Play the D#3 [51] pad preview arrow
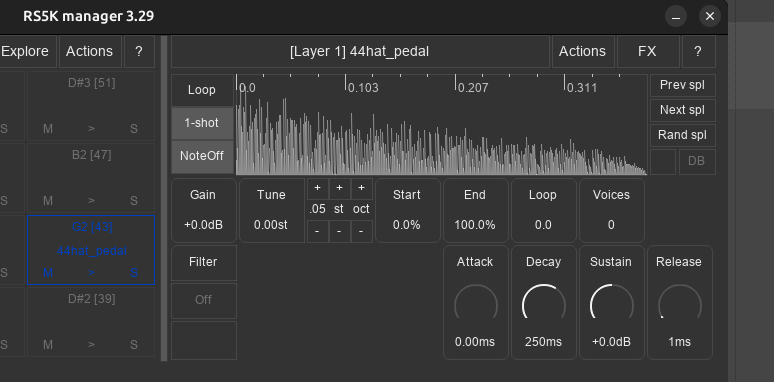The image size is (774, 382). (91, 129)
